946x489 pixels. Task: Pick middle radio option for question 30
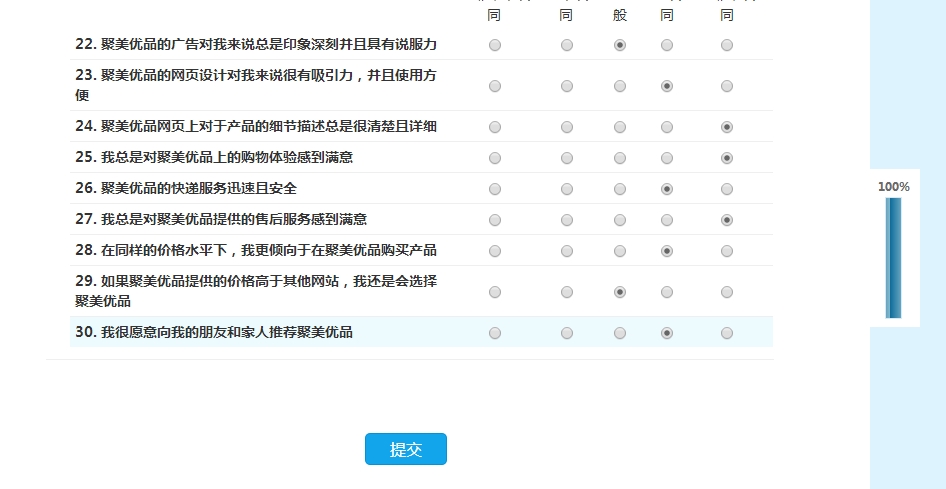point(620,333)
